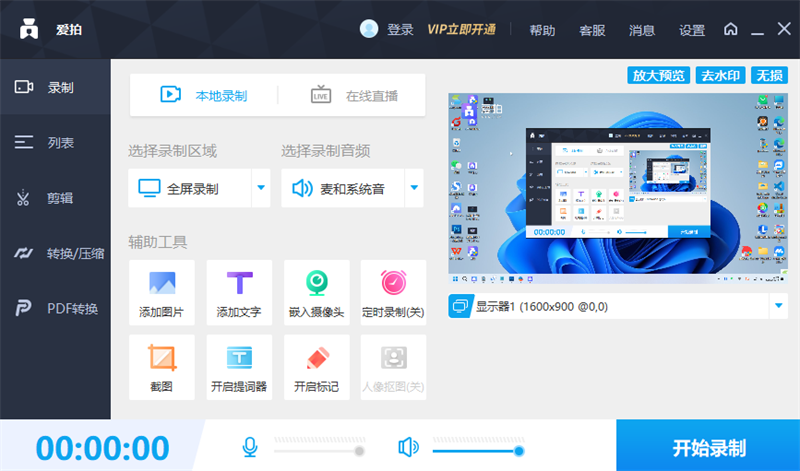Click the screen preview thumbnail
This screenshot has width=800, height=471.
point(618,188)
